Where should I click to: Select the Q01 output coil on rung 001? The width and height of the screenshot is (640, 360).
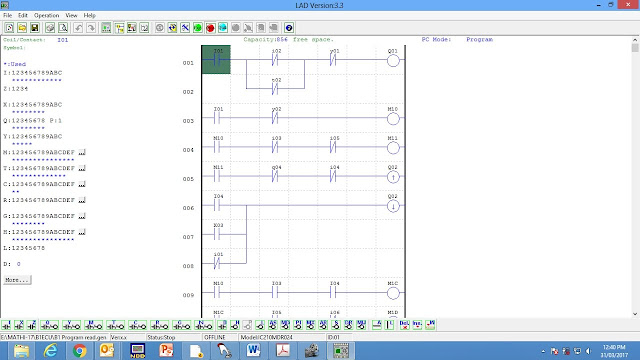click(x=393, y=61)
